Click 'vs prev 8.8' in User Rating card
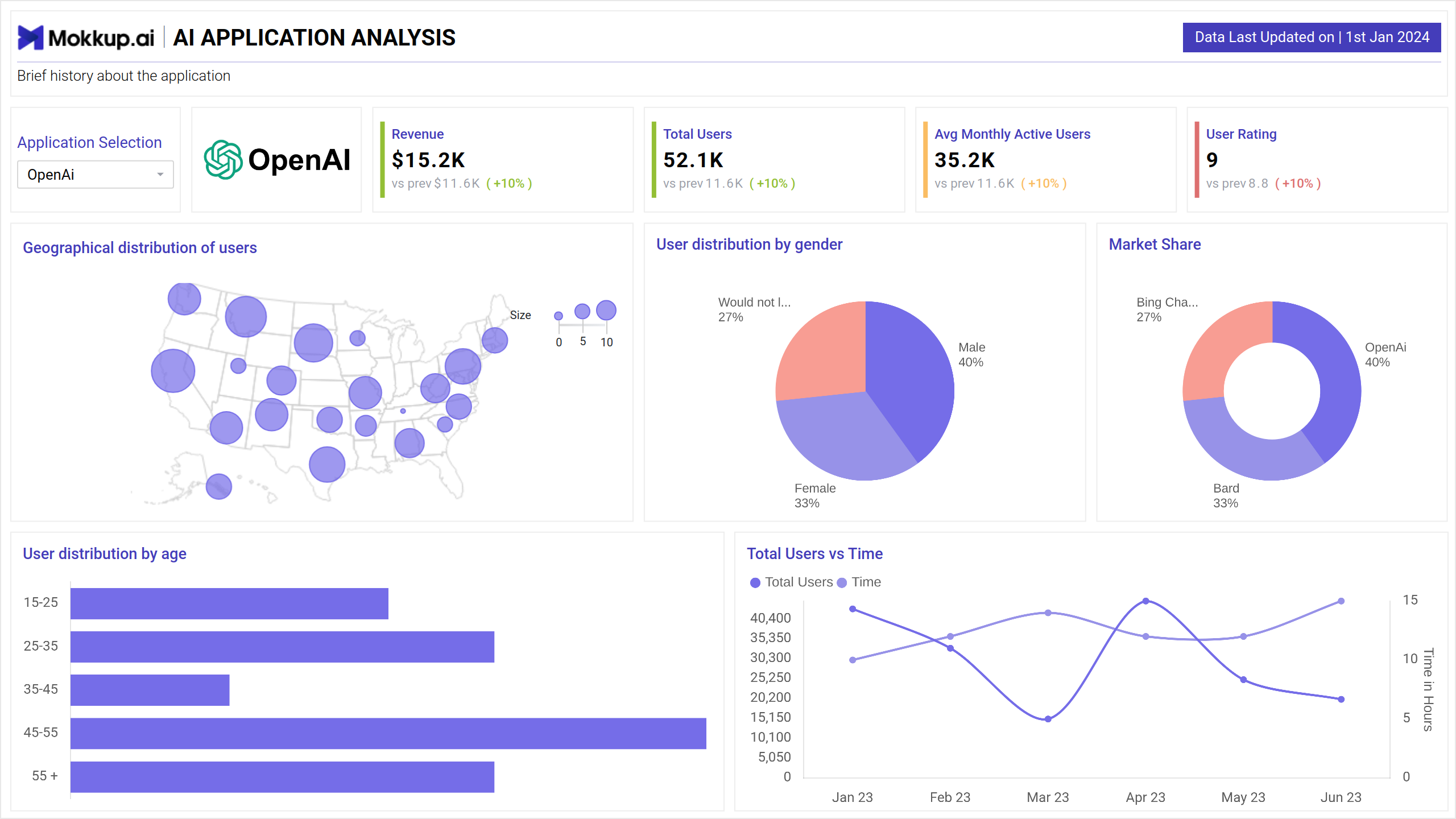 tap(1237, 184)
